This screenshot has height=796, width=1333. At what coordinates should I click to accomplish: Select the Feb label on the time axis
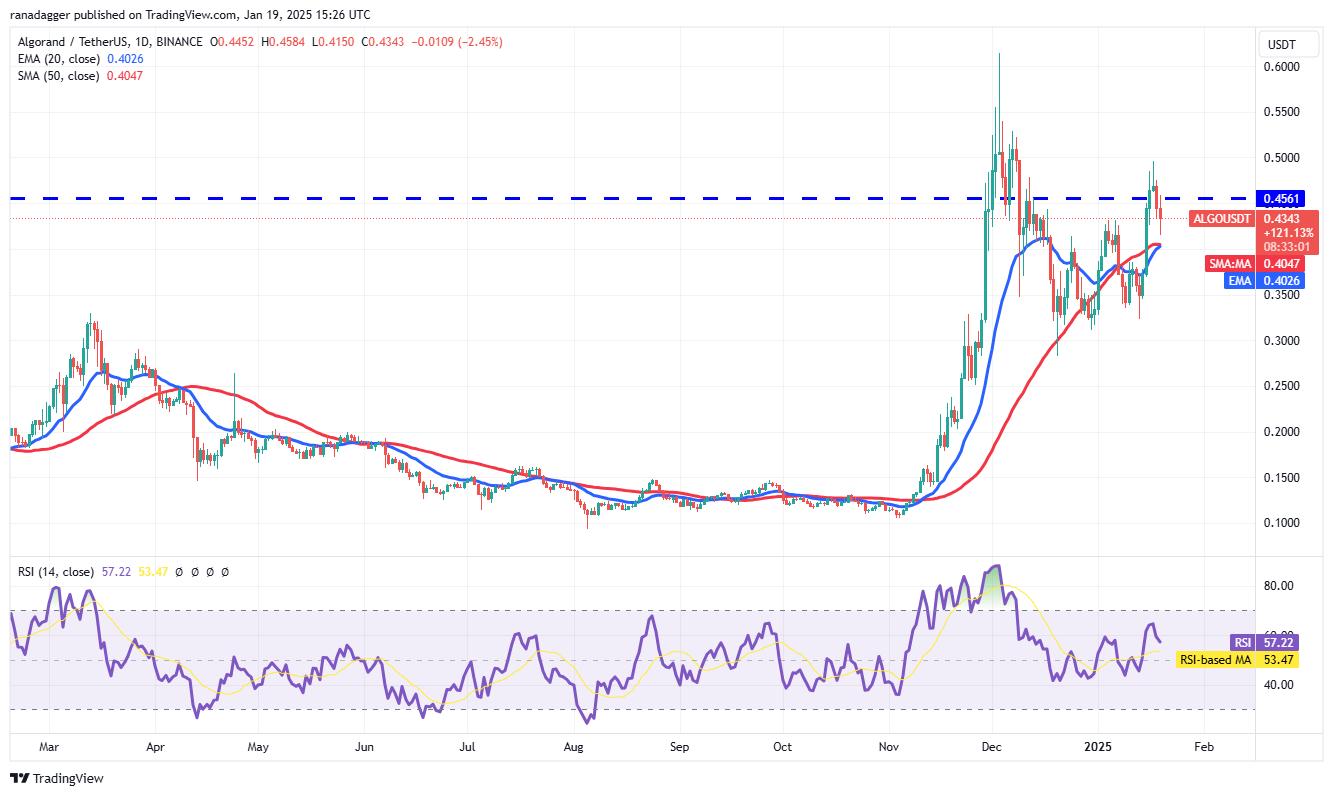[1204, 746]
